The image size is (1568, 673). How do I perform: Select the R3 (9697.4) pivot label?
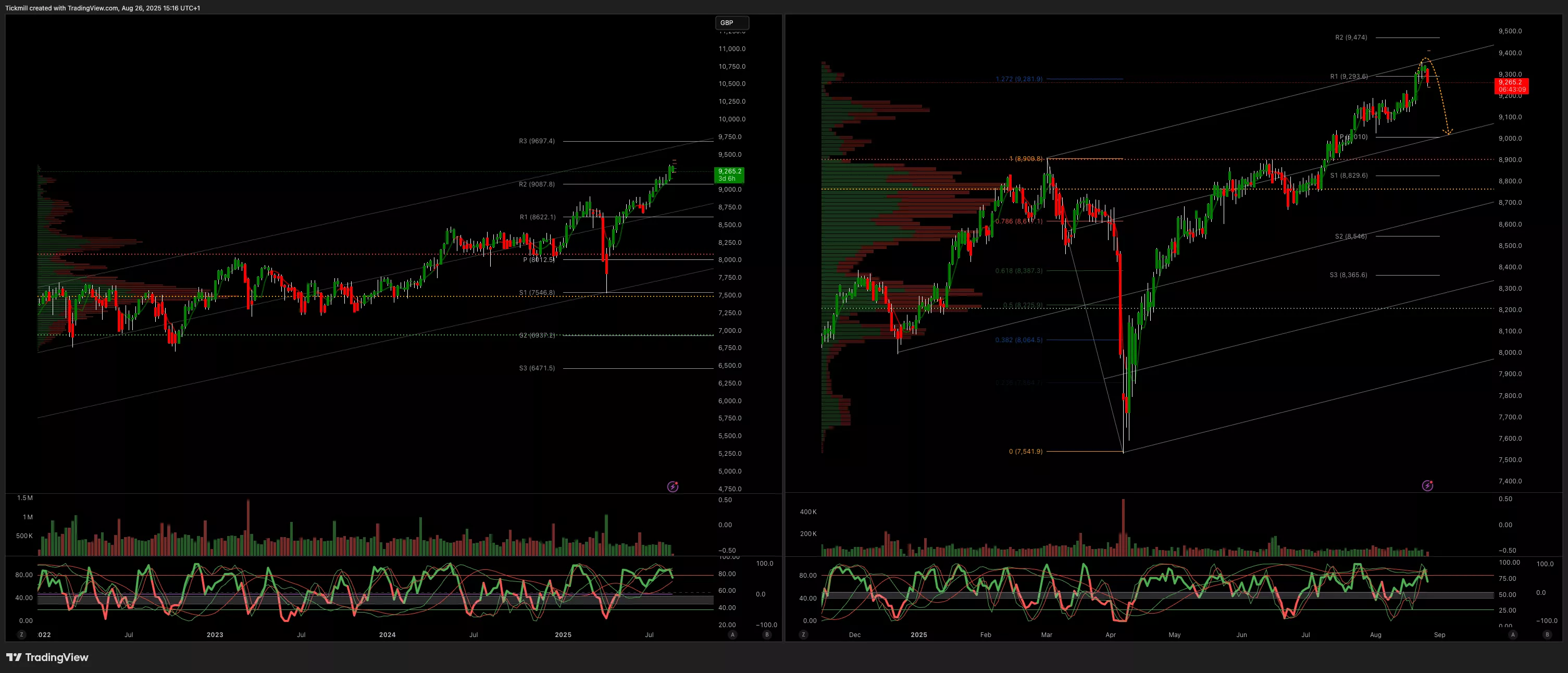pos(537,141)
